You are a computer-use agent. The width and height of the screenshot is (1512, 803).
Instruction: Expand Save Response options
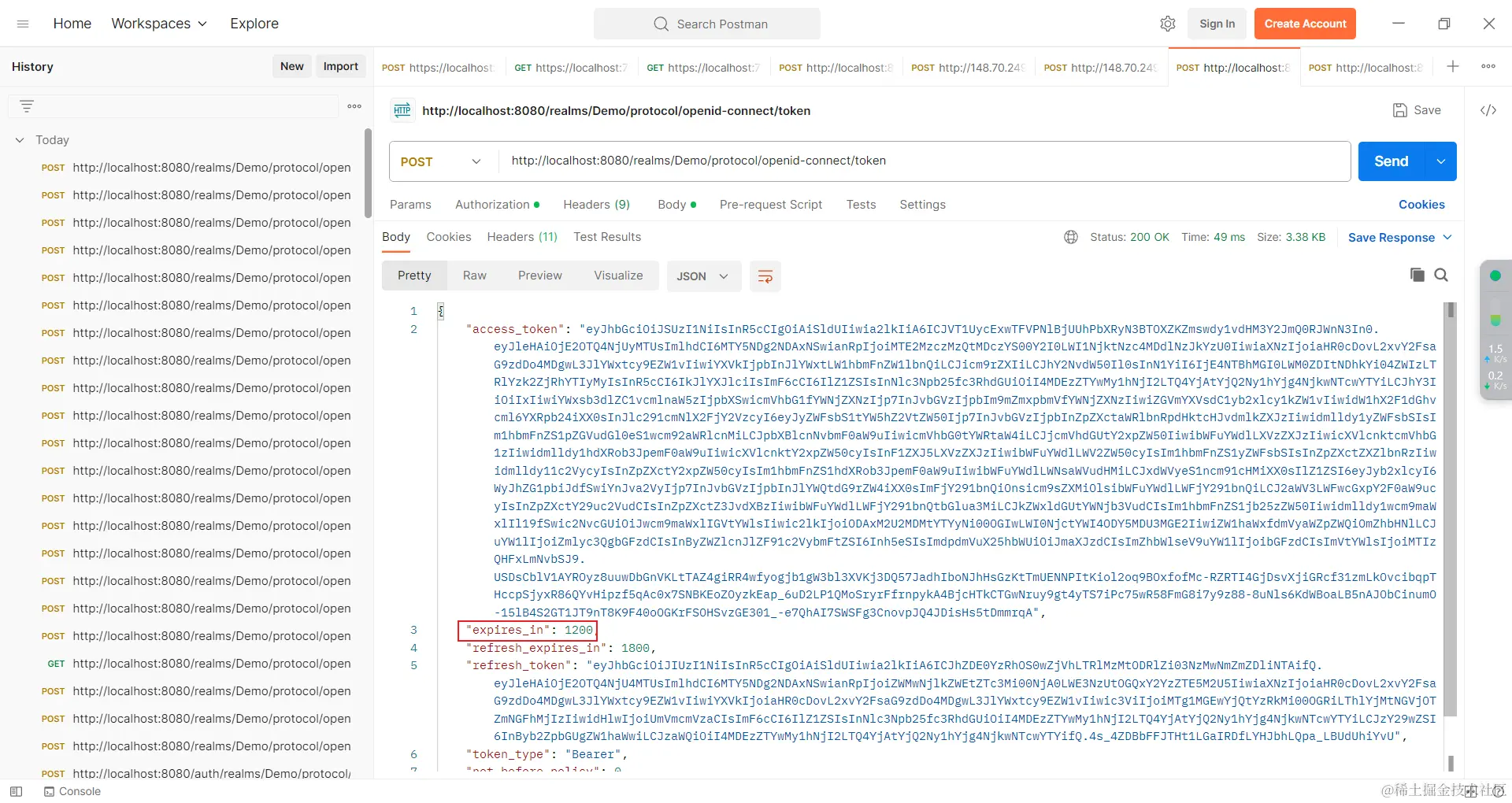coord(1447,237)
